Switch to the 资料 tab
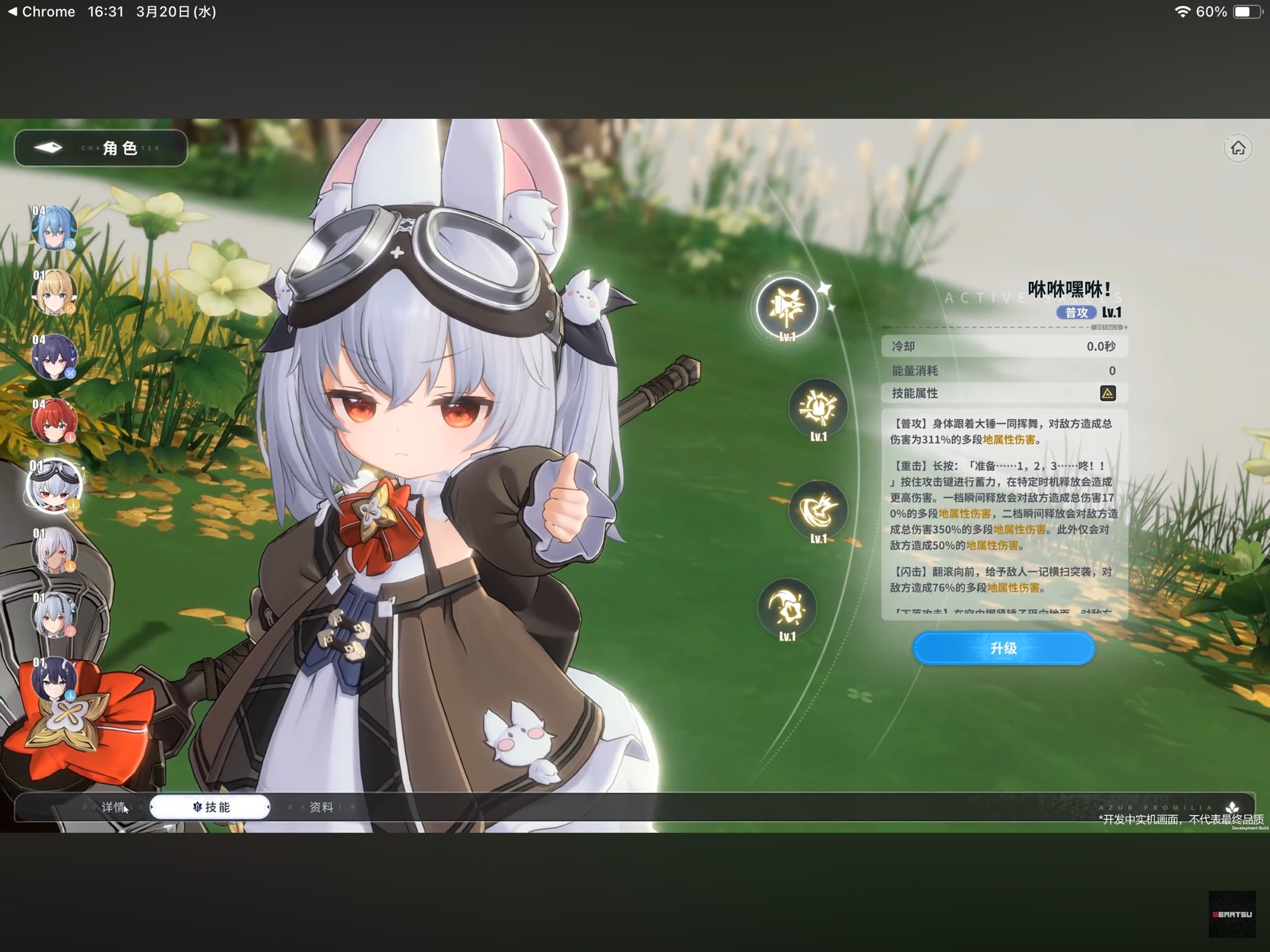This screenshot has height=952, width=1270. coord(321,807)
